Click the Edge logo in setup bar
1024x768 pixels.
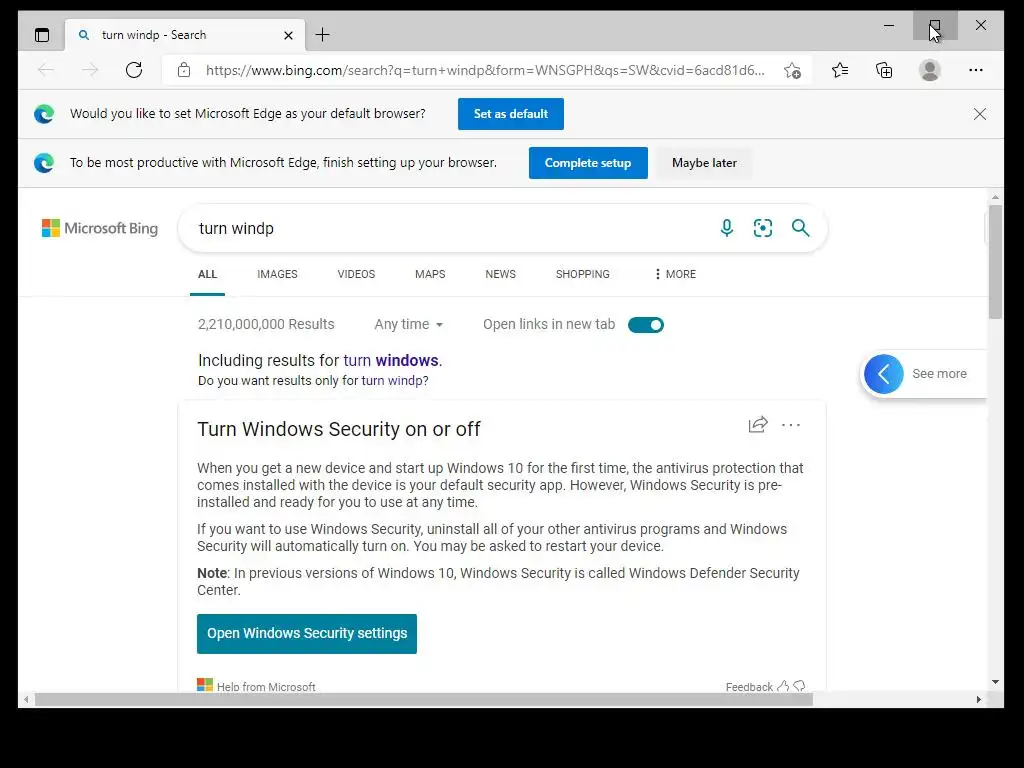44,163
